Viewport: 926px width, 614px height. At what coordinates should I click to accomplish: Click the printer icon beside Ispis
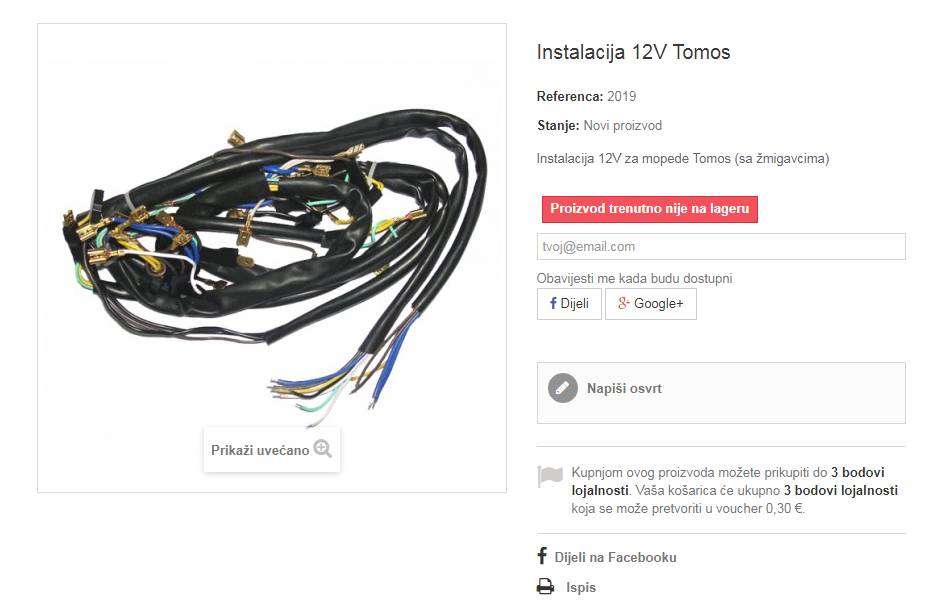(x=545, y=587)
